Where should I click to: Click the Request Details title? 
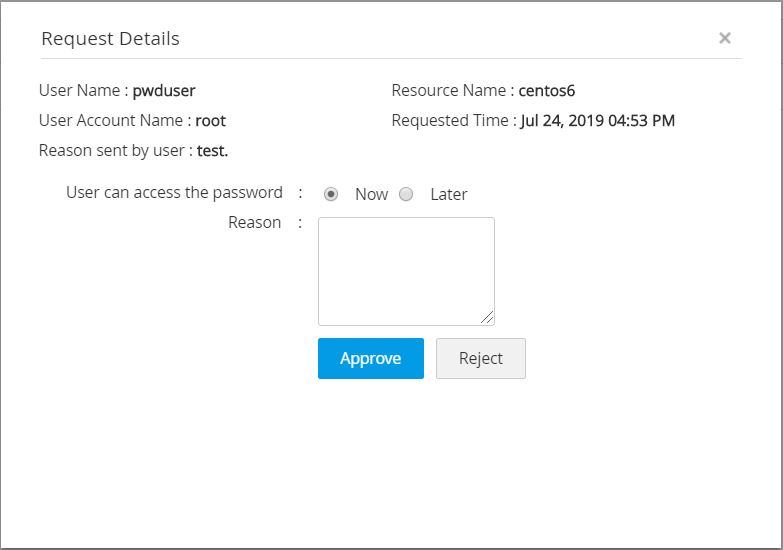click(110, 39)
